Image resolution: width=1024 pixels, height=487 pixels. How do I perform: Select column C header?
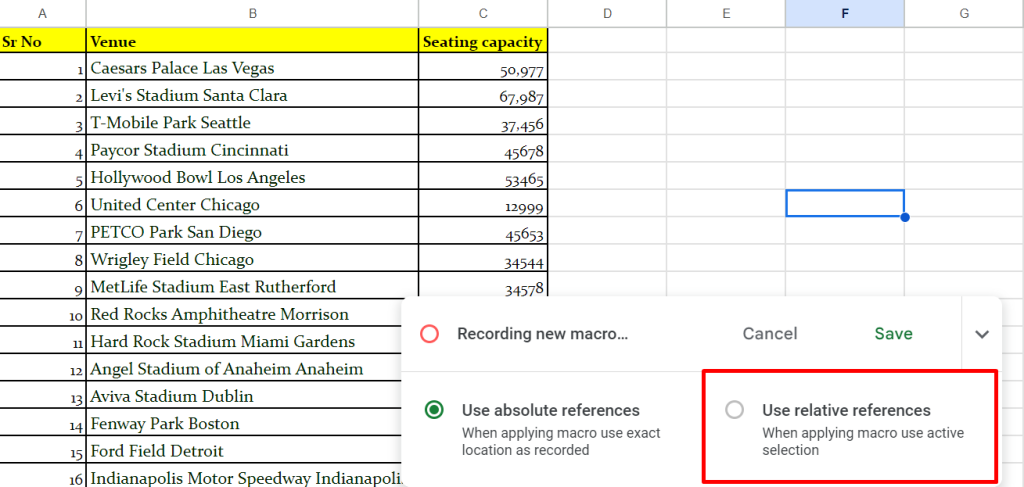(x=483, y=13)
